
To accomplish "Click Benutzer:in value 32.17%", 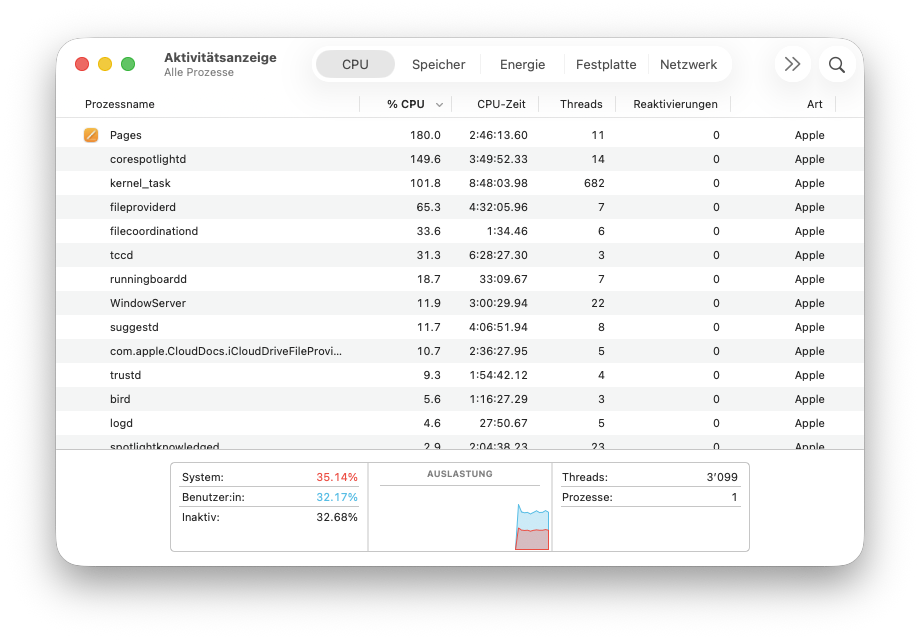I will (x=337, y=497).
